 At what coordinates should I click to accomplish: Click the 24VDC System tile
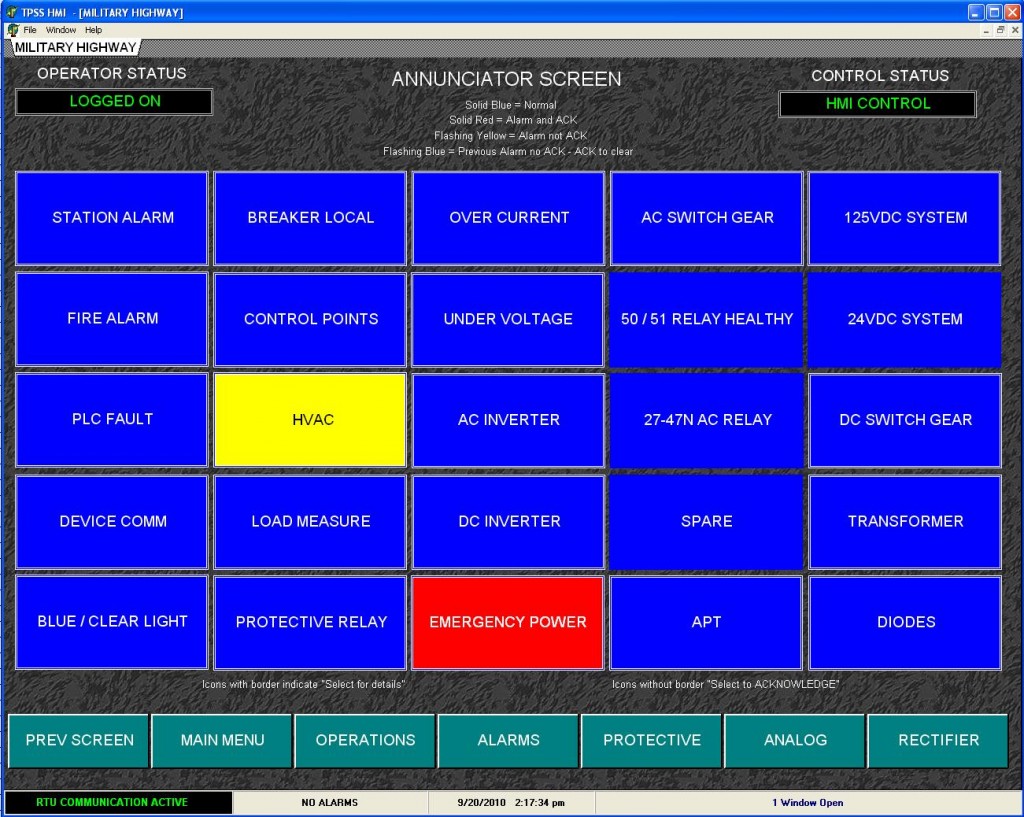[905, 319]
